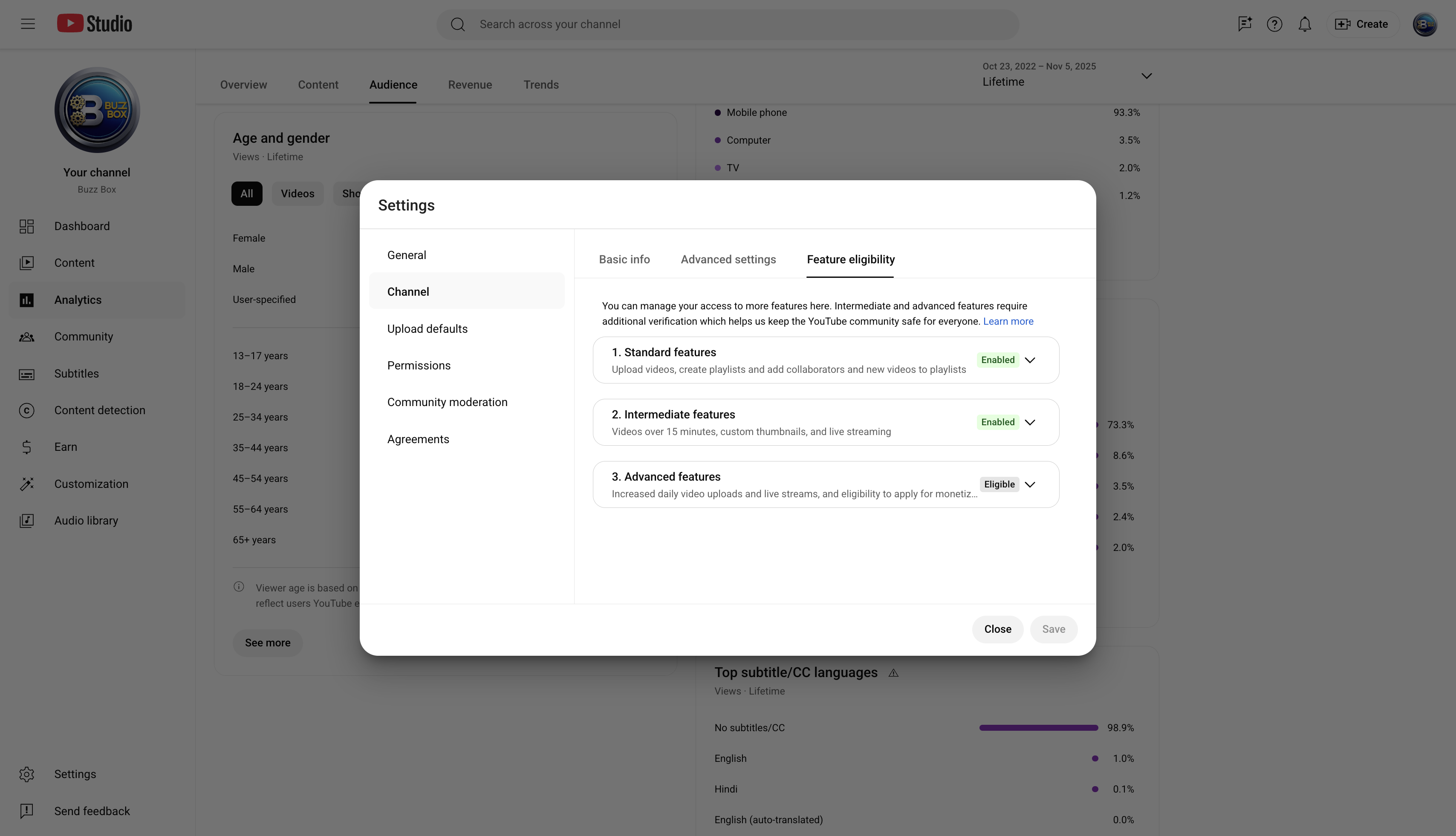This screenshot has height=836, width=1456.
Task: Close the Settings dialog
Action: pos(998,629)
